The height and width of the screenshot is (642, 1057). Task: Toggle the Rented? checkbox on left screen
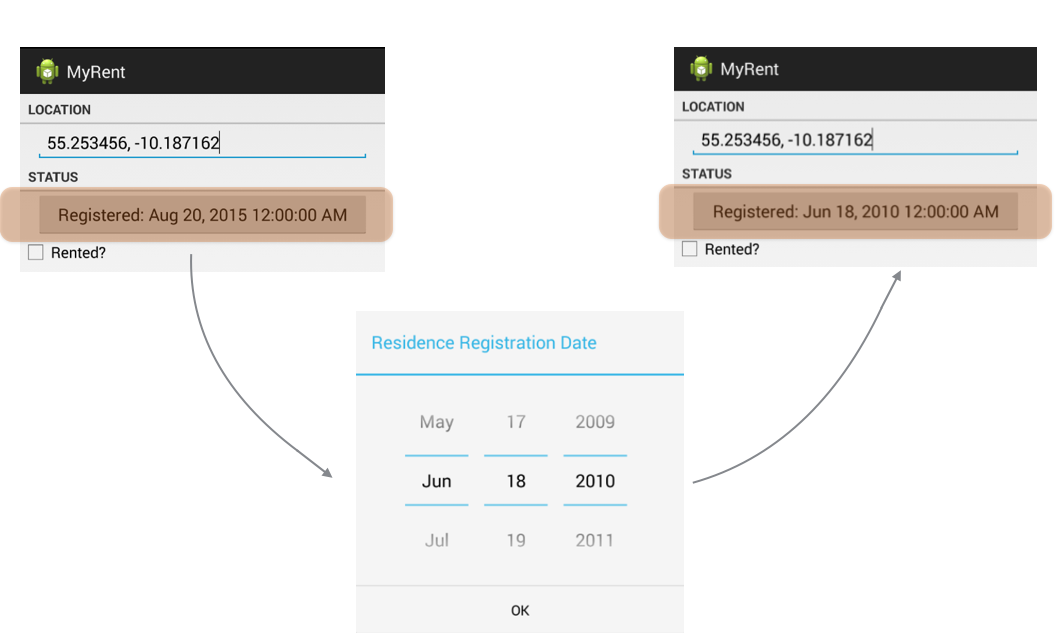click(x=35, y=252)
